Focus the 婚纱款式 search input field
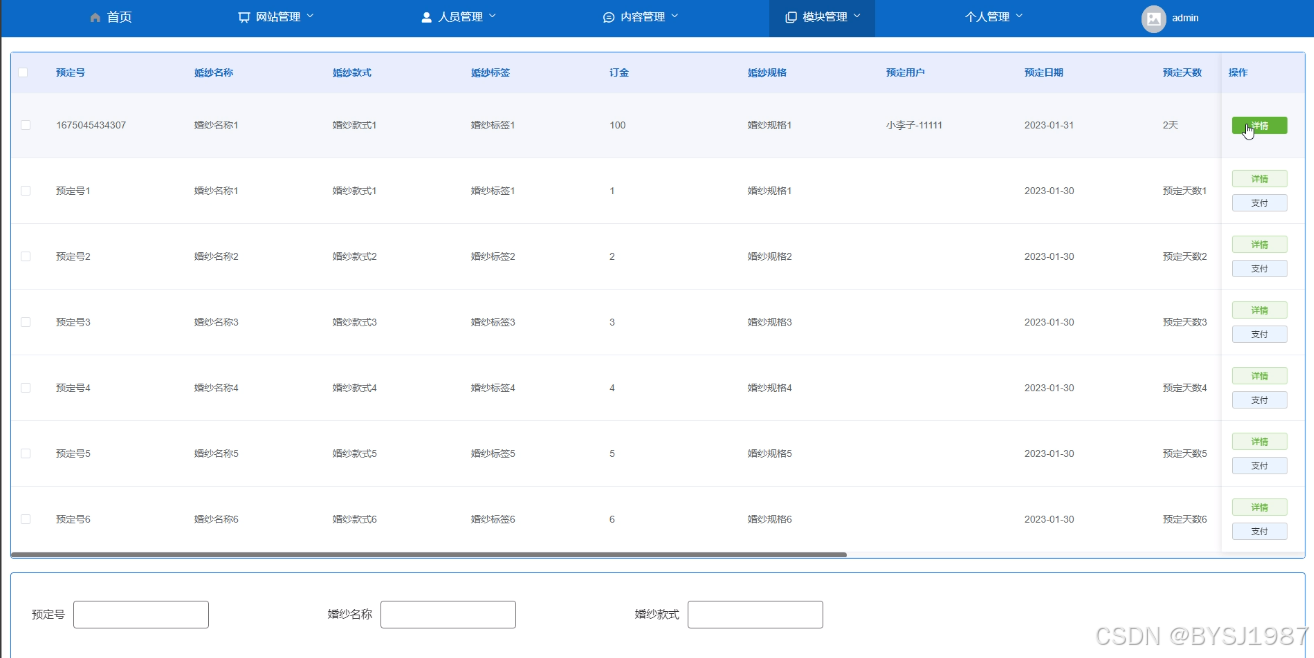 [x=755, y=614]
